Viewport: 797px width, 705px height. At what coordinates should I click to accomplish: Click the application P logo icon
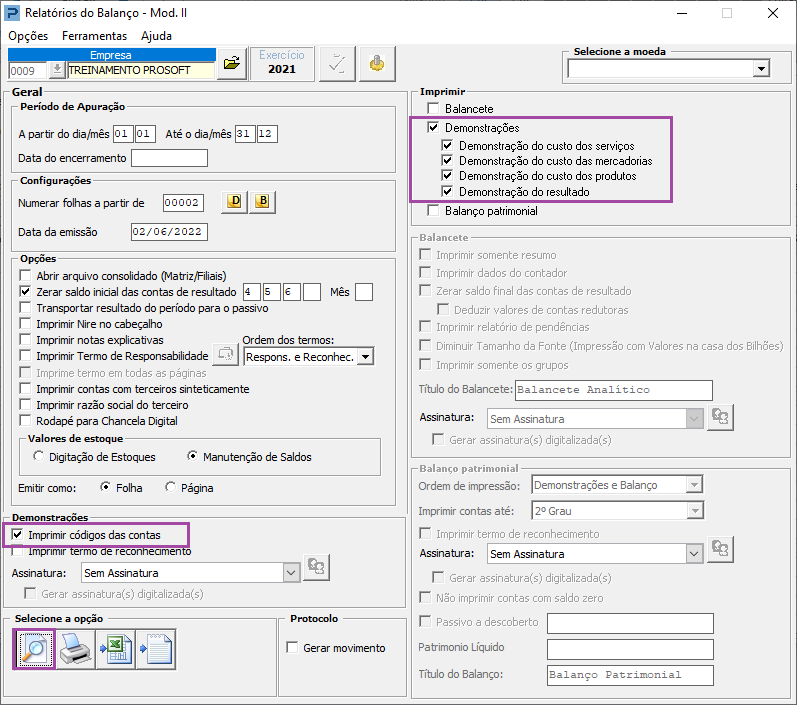pos(12,13)
